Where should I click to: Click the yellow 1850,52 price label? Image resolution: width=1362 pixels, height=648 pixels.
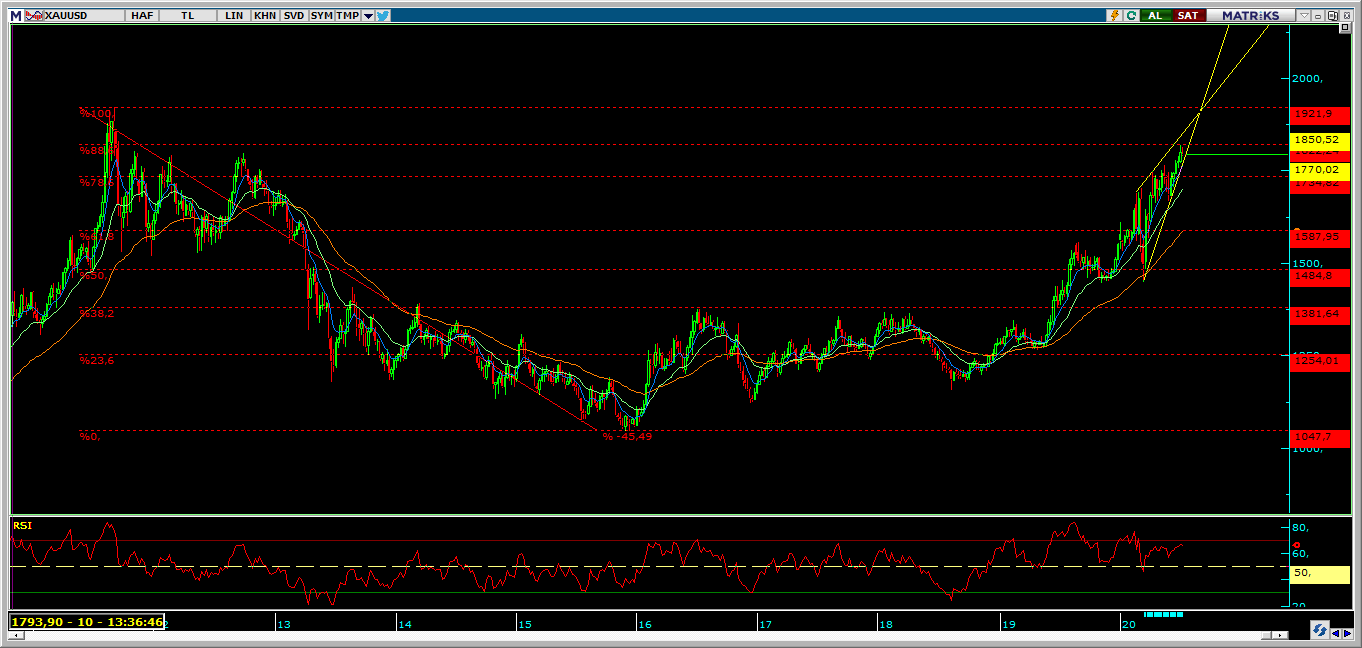coord(1320,140)
